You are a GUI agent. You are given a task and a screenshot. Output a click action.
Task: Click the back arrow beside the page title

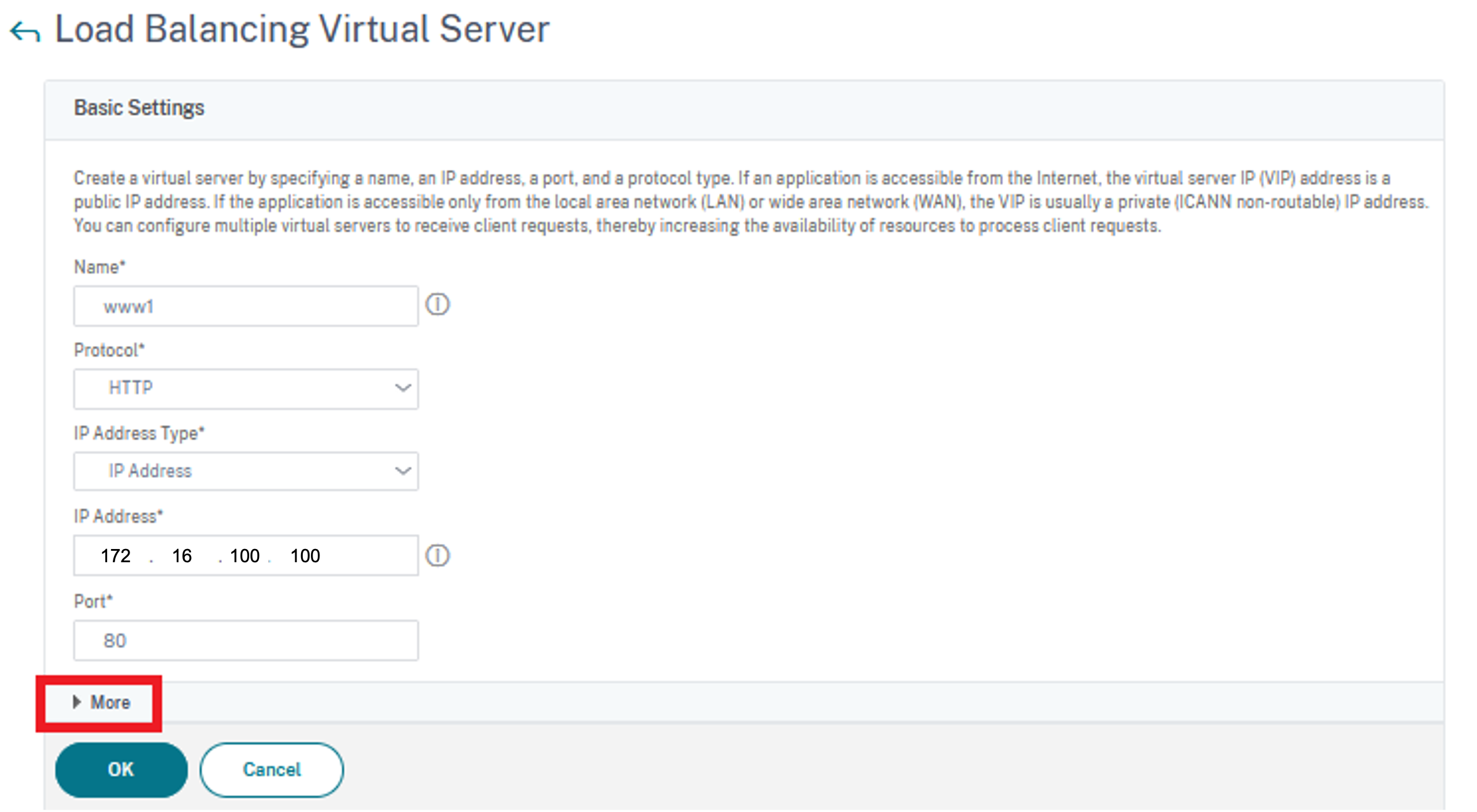25,32
